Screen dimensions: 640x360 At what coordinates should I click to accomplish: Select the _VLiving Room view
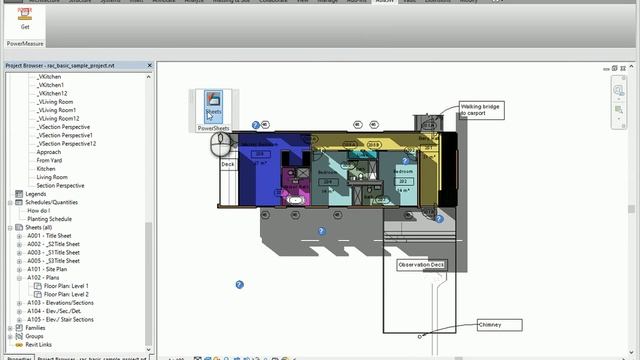55,102
